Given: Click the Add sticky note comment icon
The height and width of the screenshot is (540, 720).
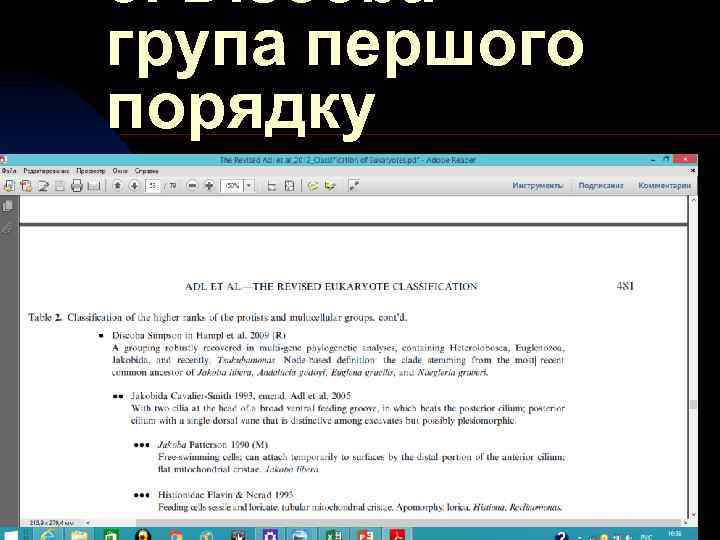Looking at the screenshot, I should (x=313, y=186).
